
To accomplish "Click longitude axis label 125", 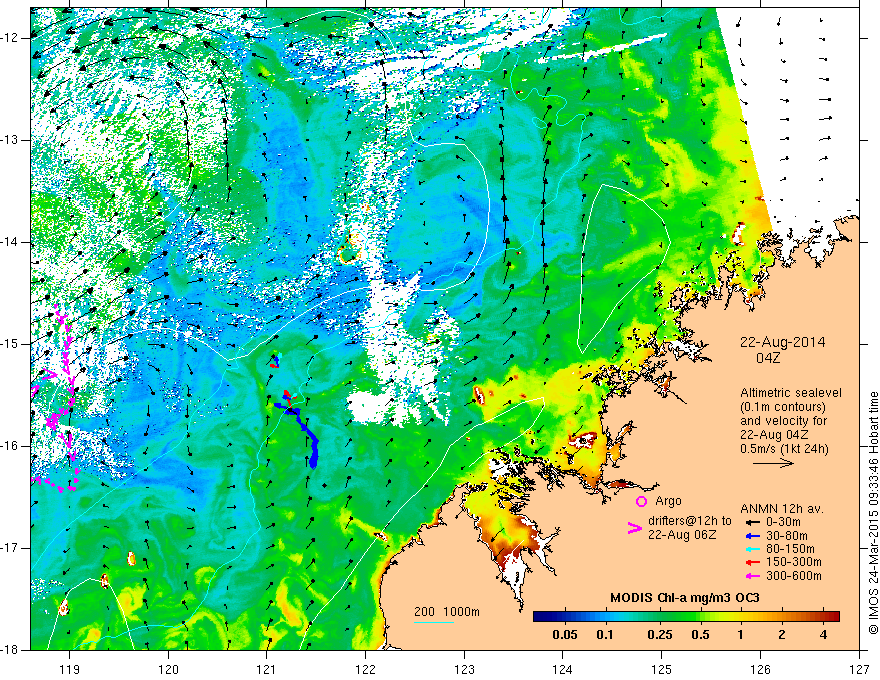I will point(662,669).
